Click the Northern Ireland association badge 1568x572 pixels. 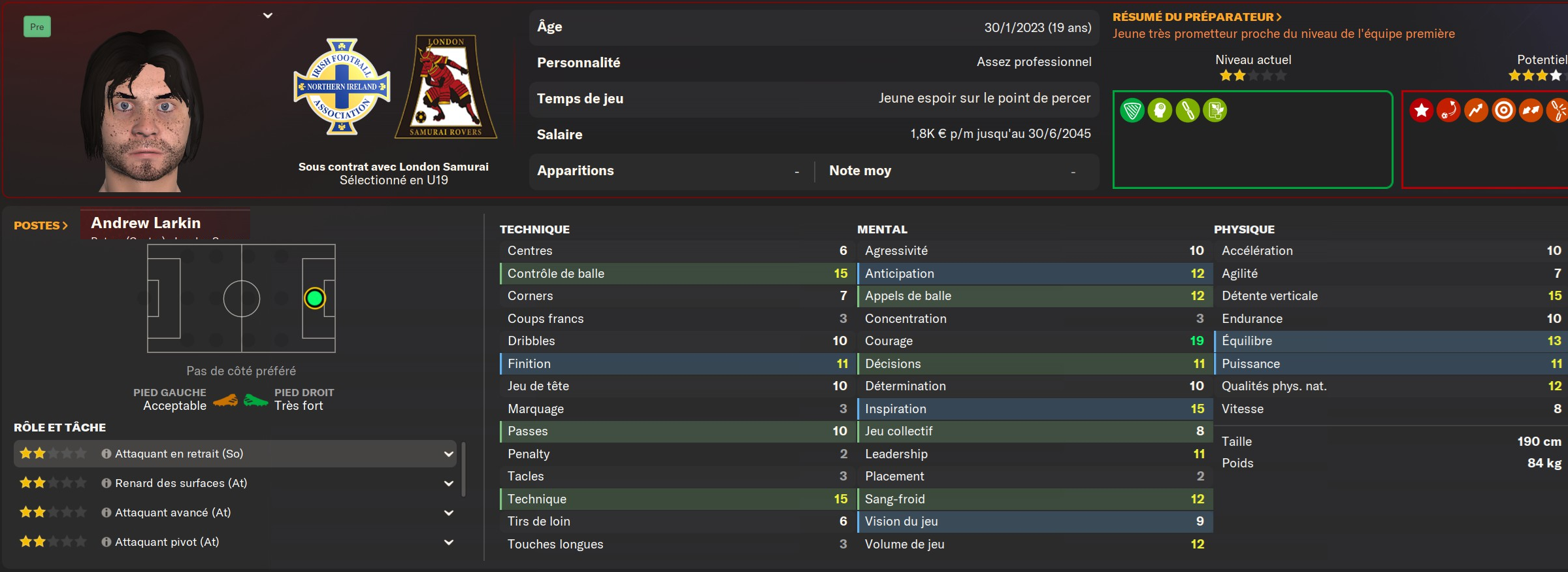coord(342,86)
